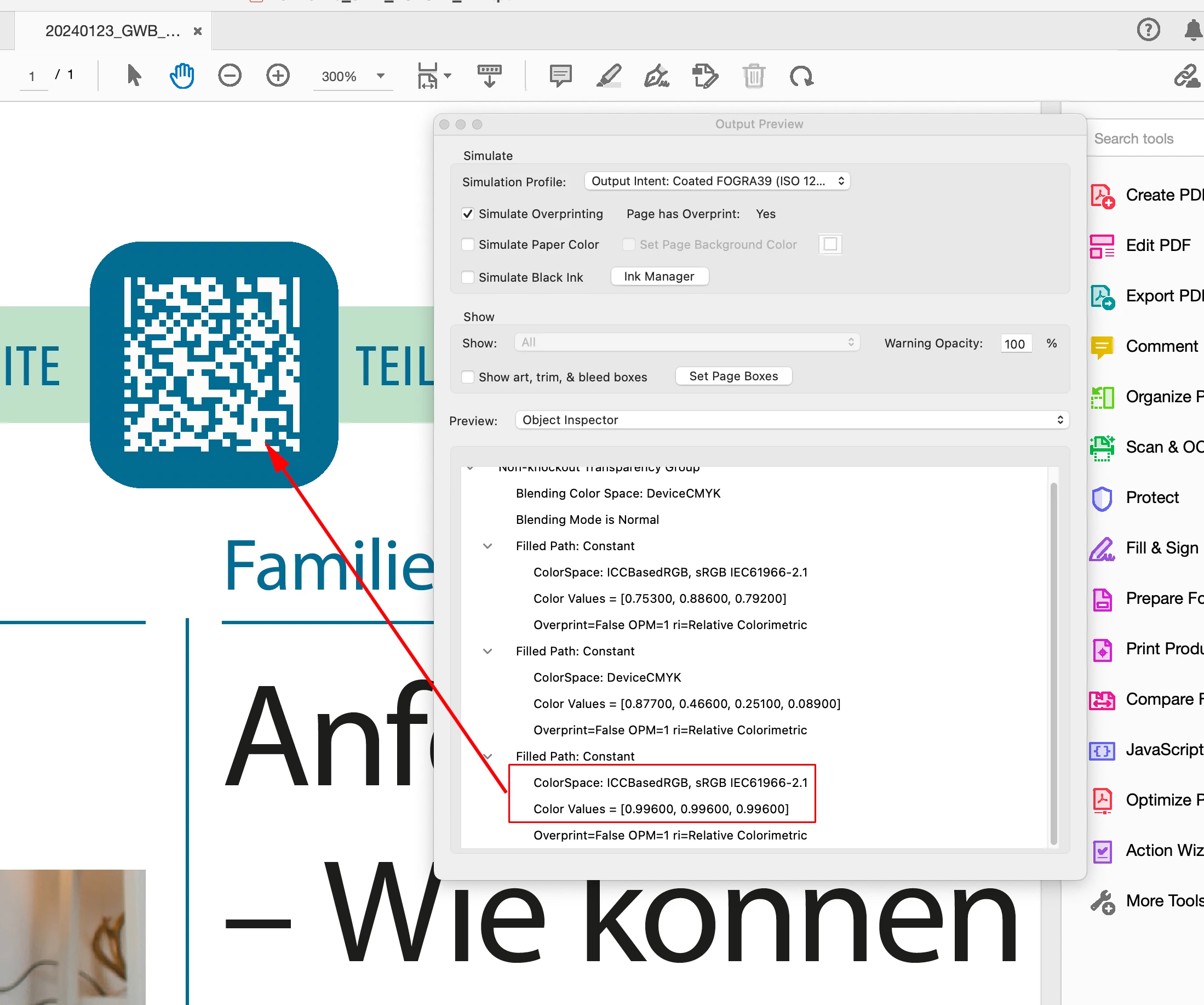Select the Hand pan tool

[x=182, y=76]
